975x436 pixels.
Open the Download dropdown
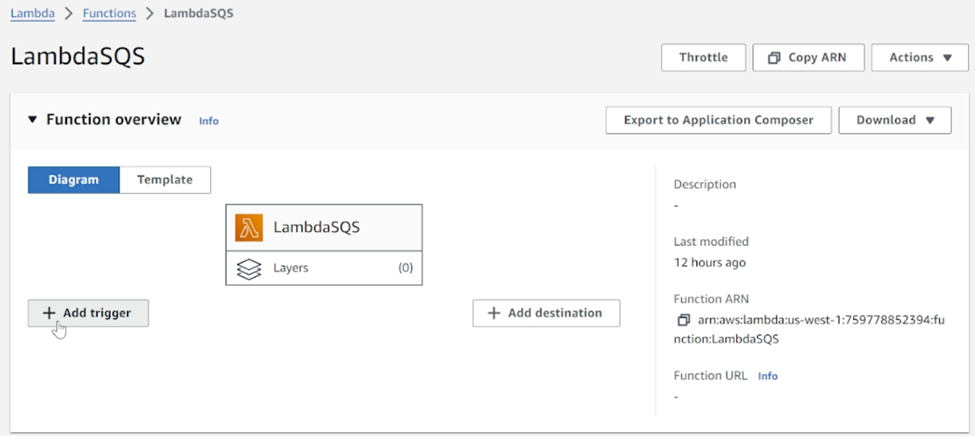click(x=895, y=120)
